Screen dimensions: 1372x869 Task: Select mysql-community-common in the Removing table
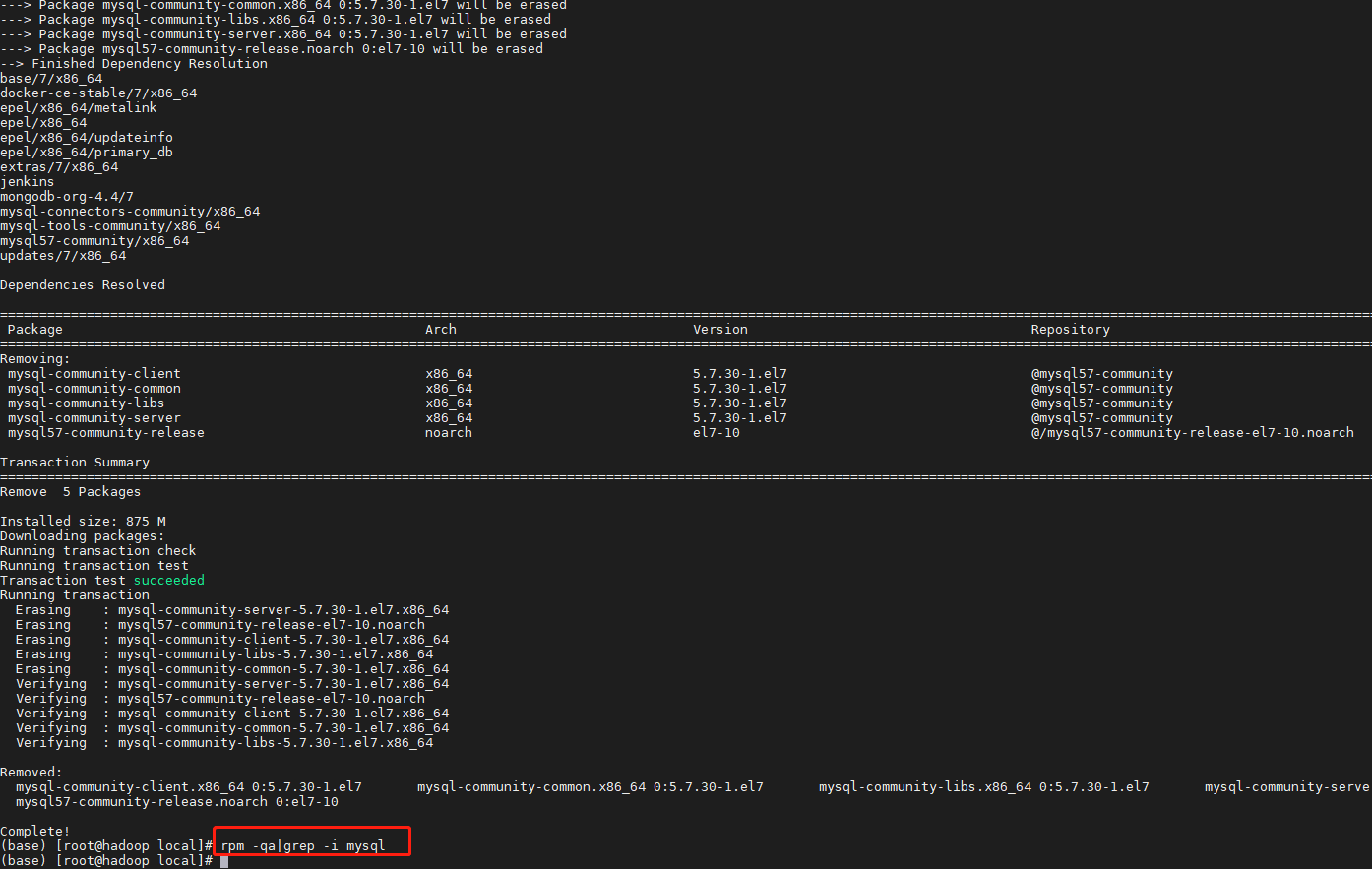tap(94, 388)
